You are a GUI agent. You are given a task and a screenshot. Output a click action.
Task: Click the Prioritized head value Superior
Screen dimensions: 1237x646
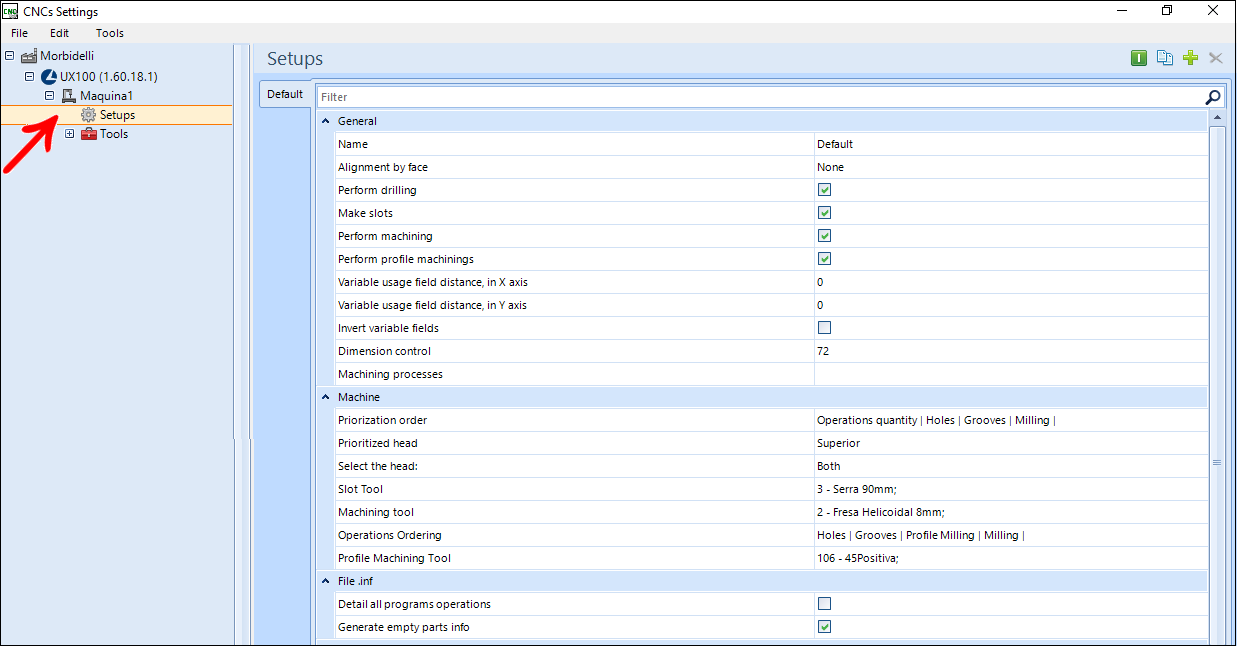click(x=1010, y=443)
